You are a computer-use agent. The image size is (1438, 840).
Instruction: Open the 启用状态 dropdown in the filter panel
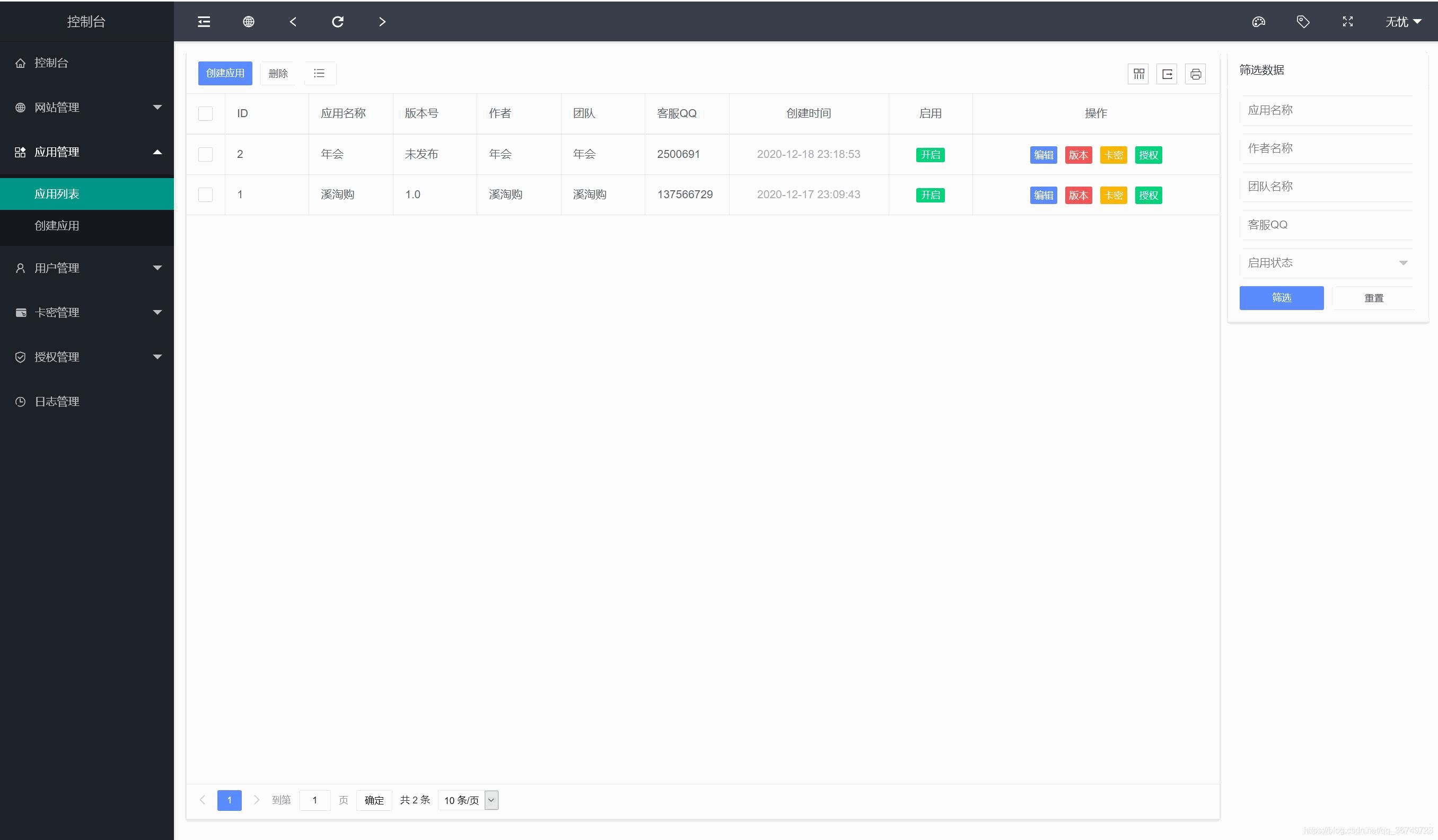click(1327, 263)
